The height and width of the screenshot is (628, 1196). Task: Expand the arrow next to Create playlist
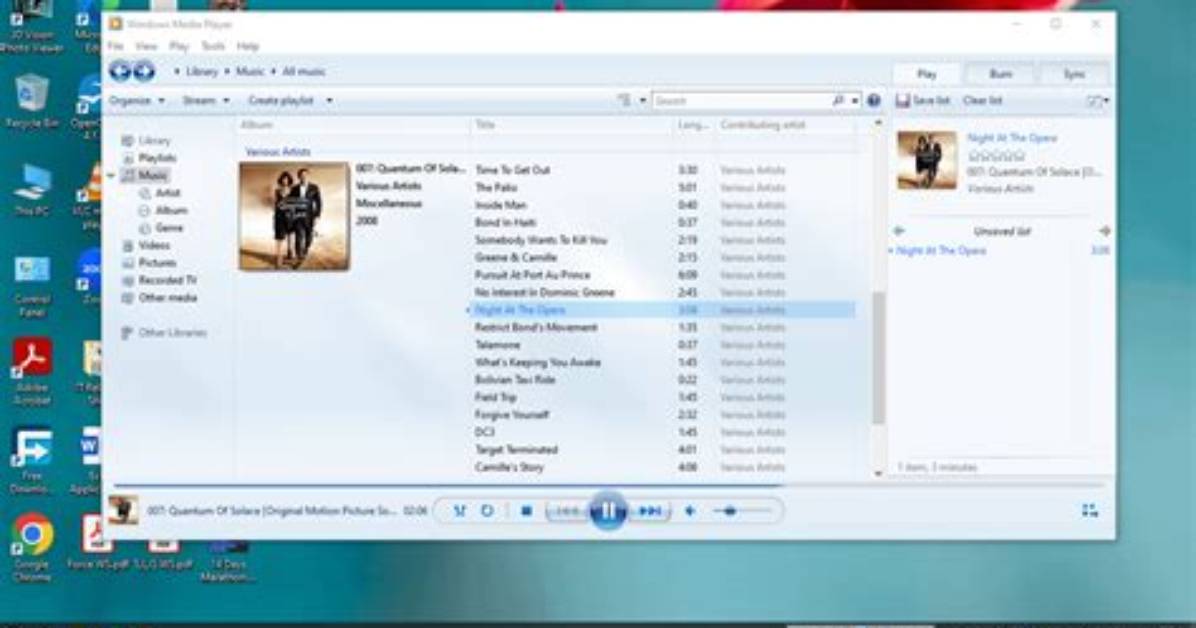click(x=330, y=100)
